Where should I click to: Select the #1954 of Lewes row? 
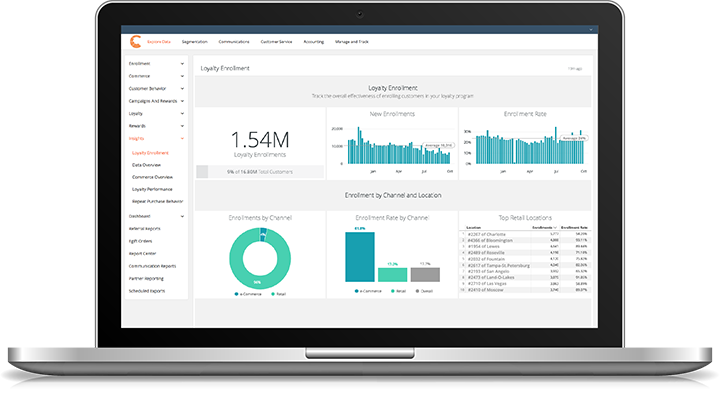coord(524,247)
